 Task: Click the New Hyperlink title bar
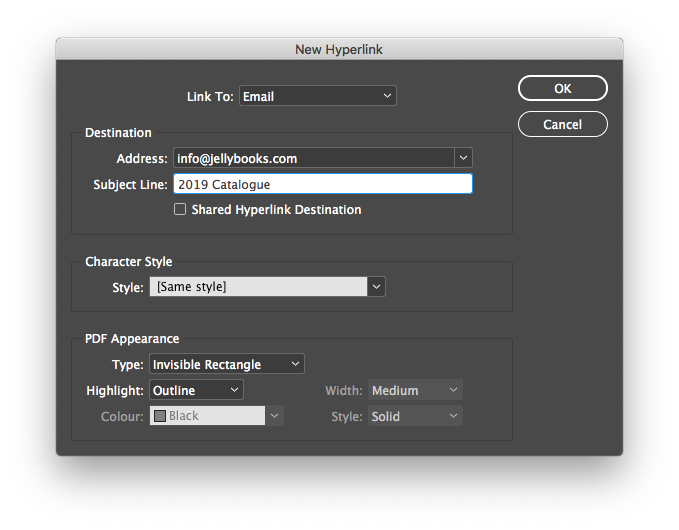(x=339, y=49)
